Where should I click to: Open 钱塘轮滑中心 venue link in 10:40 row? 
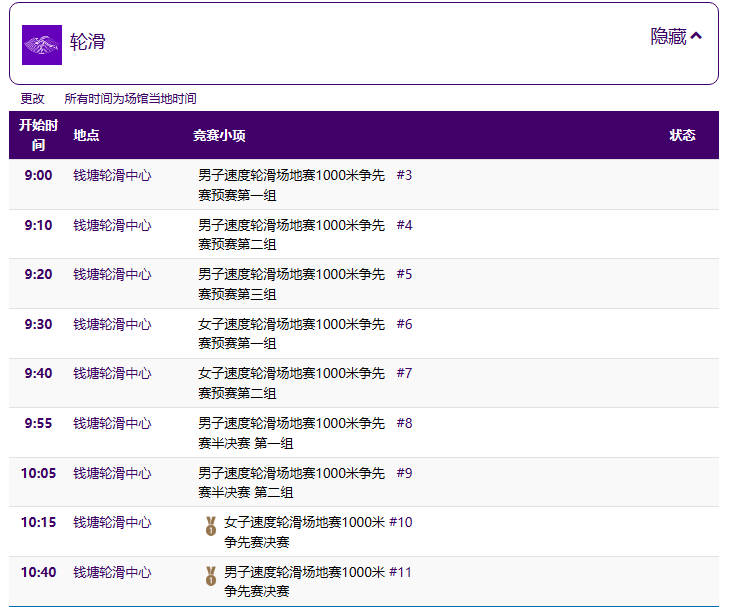(113, 572)
